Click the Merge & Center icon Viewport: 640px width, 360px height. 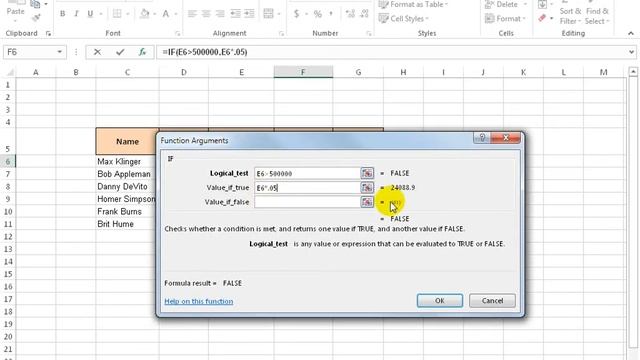(268, 14)
